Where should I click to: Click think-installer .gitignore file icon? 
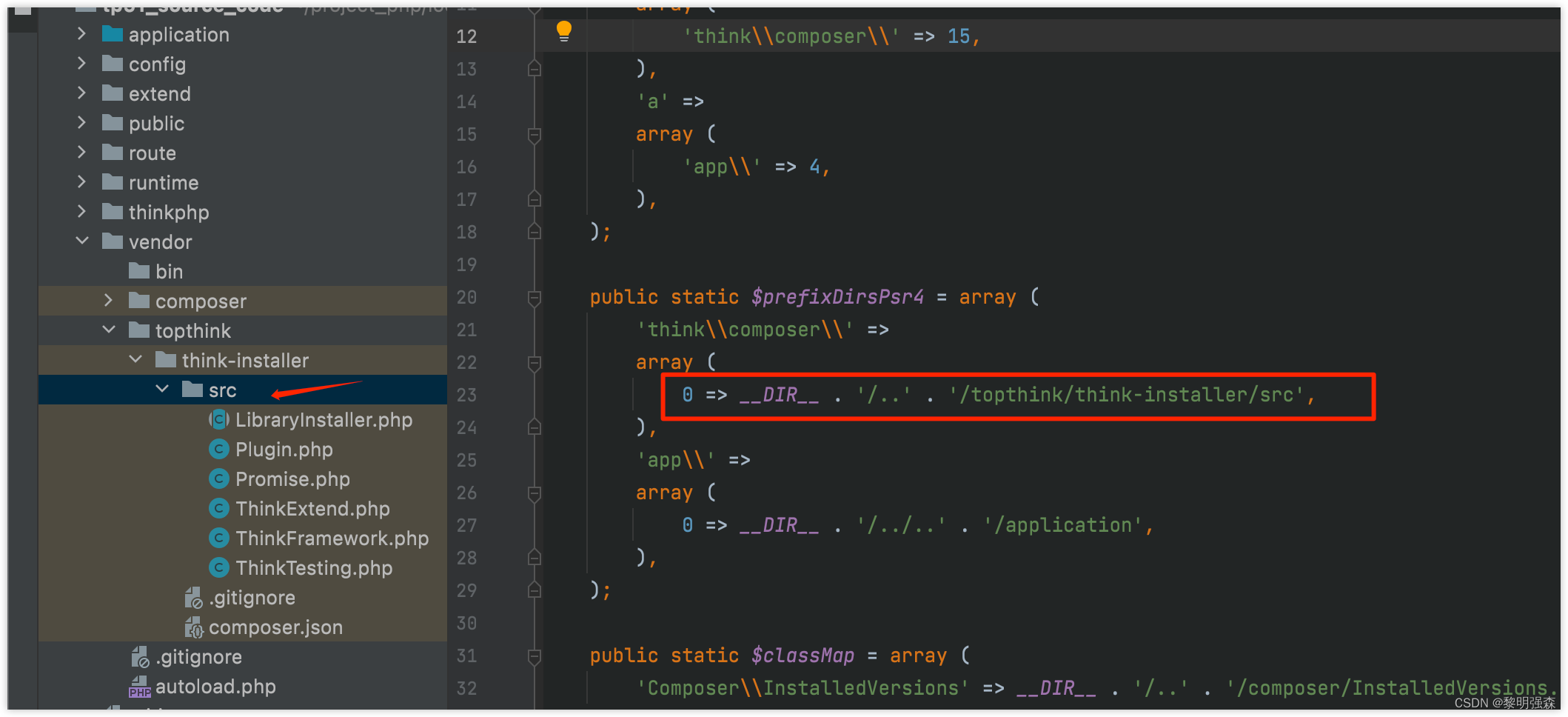pos(193,598)
